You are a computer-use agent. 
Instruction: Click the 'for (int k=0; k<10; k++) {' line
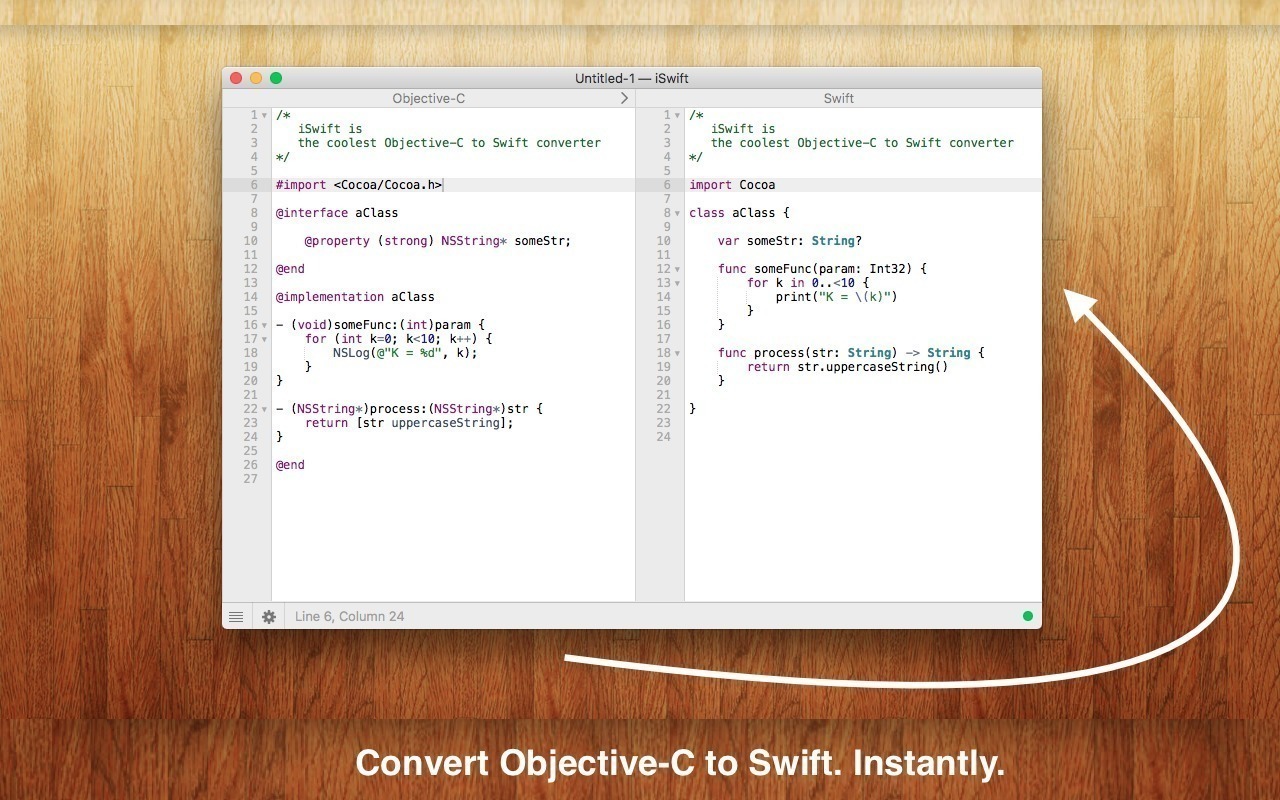pos(399,339)
